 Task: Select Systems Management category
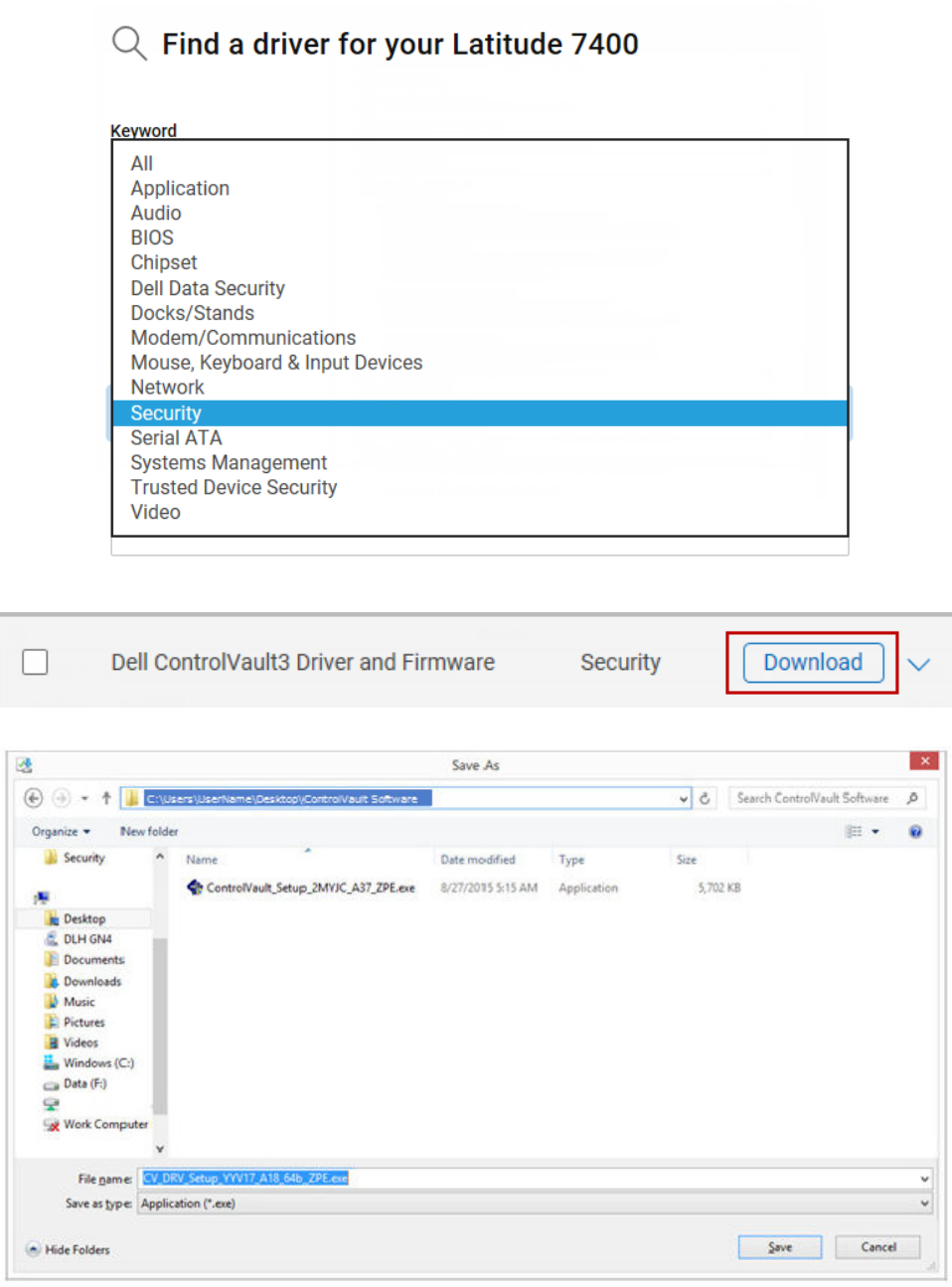click(229, 463)
